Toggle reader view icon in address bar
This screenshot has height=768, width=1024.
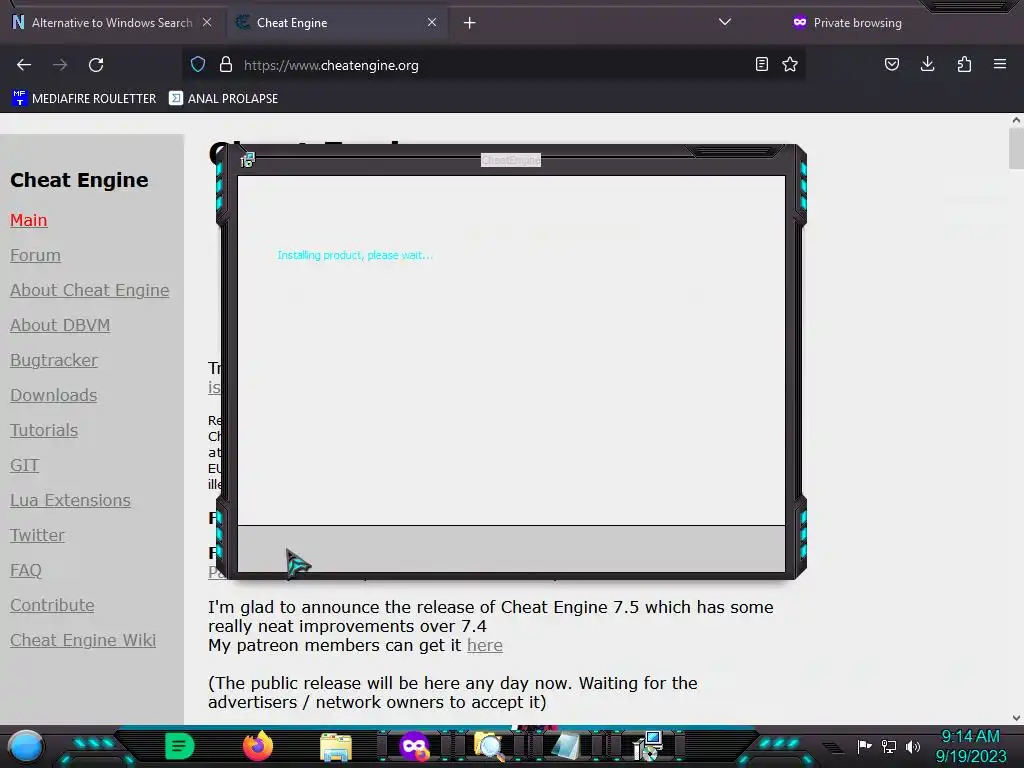coord(761,65)
